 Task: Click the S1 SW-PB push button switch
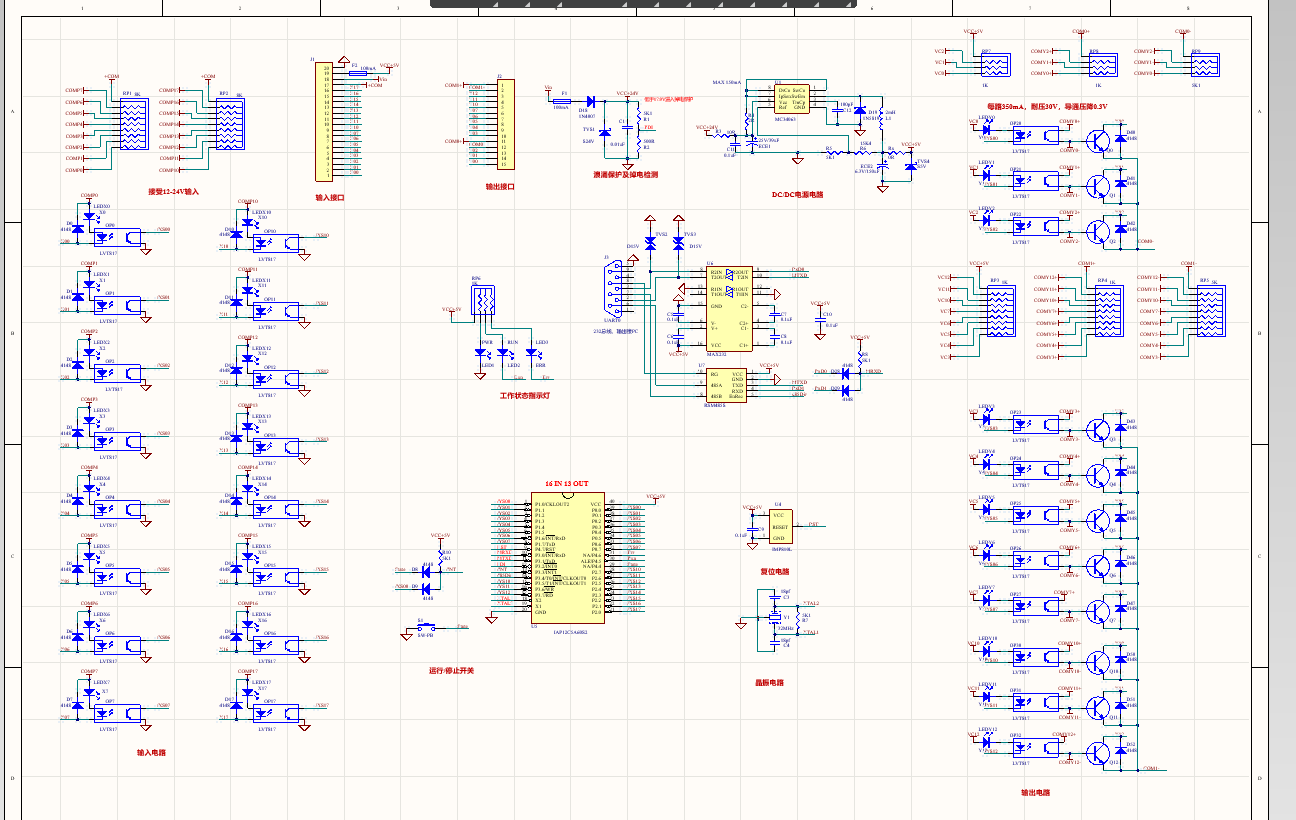(x=425, y=628)
